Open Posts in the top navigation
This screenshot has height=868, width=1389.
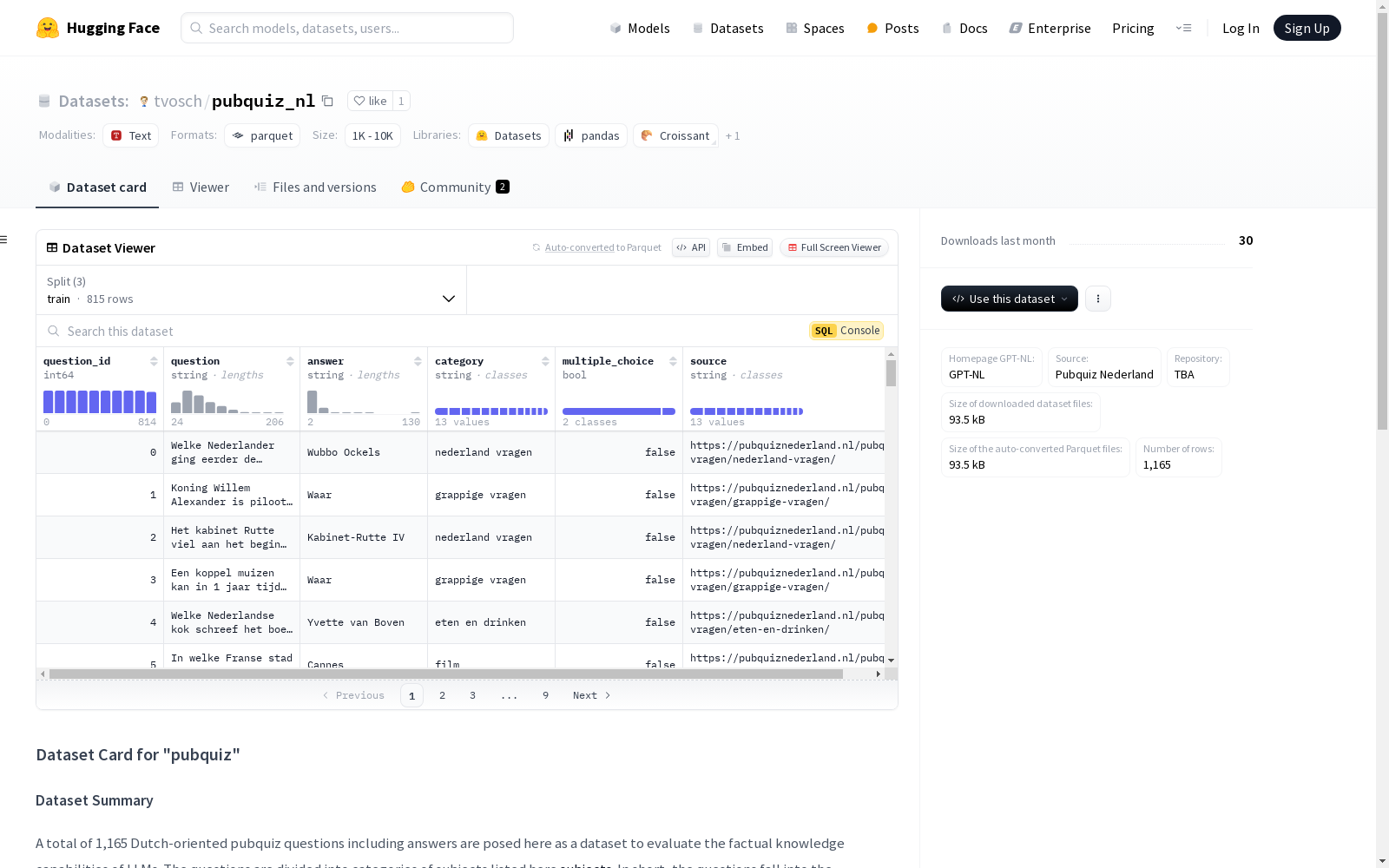(892, 28)
